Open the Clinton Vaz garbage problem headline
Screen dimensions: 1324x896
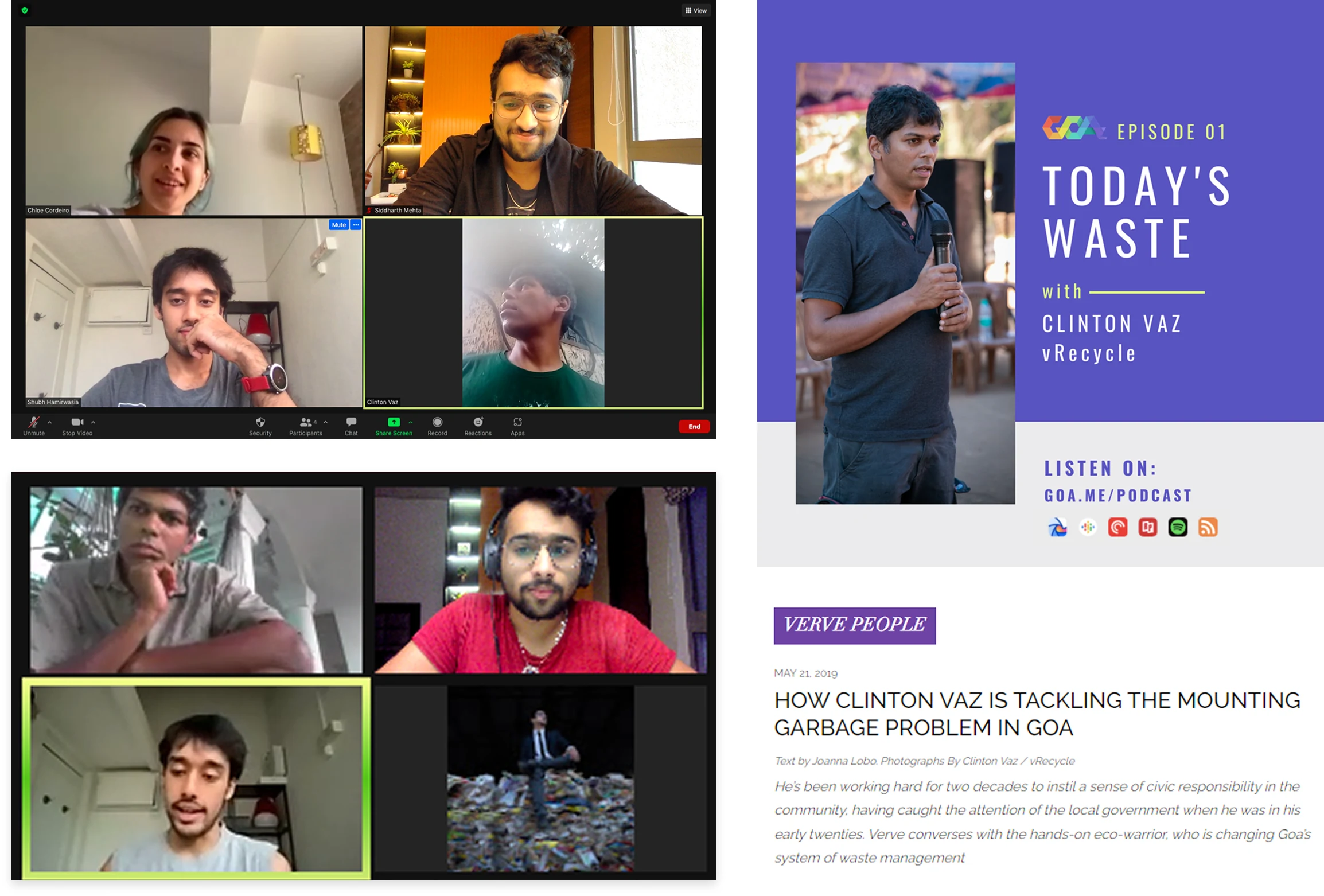pyautogui.click(x=1037, y=714)
